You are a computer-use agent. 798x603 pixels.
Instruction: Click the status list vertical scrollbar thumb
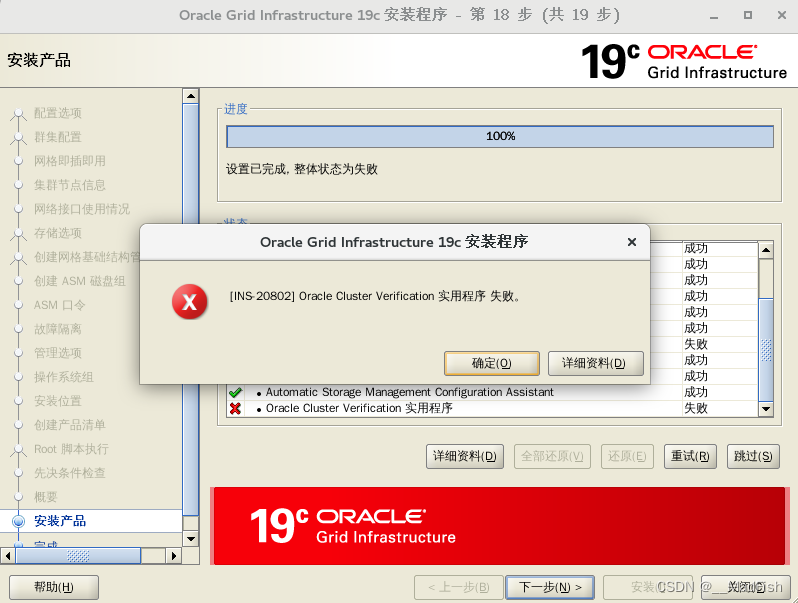tap(766, 350)
